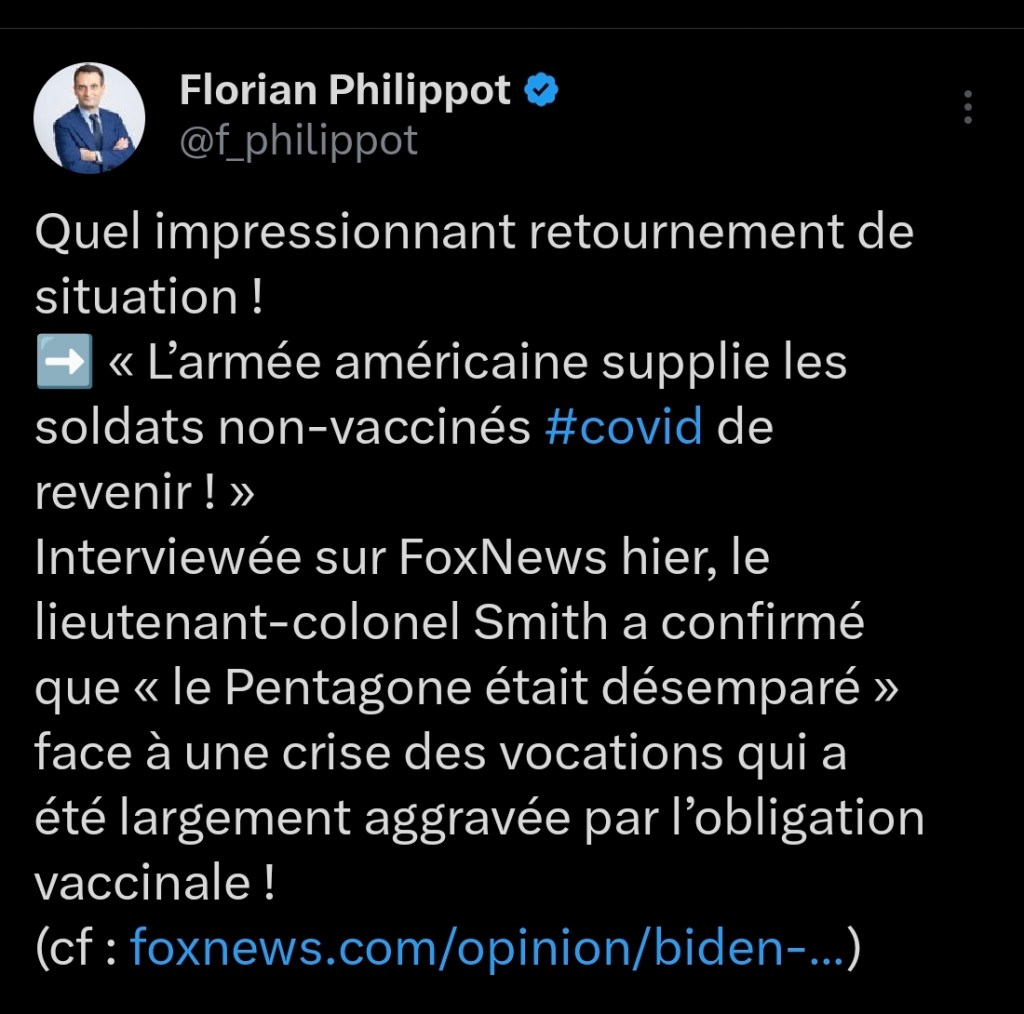Open Florian Philippot's profile picture

(x=90, y=118)
